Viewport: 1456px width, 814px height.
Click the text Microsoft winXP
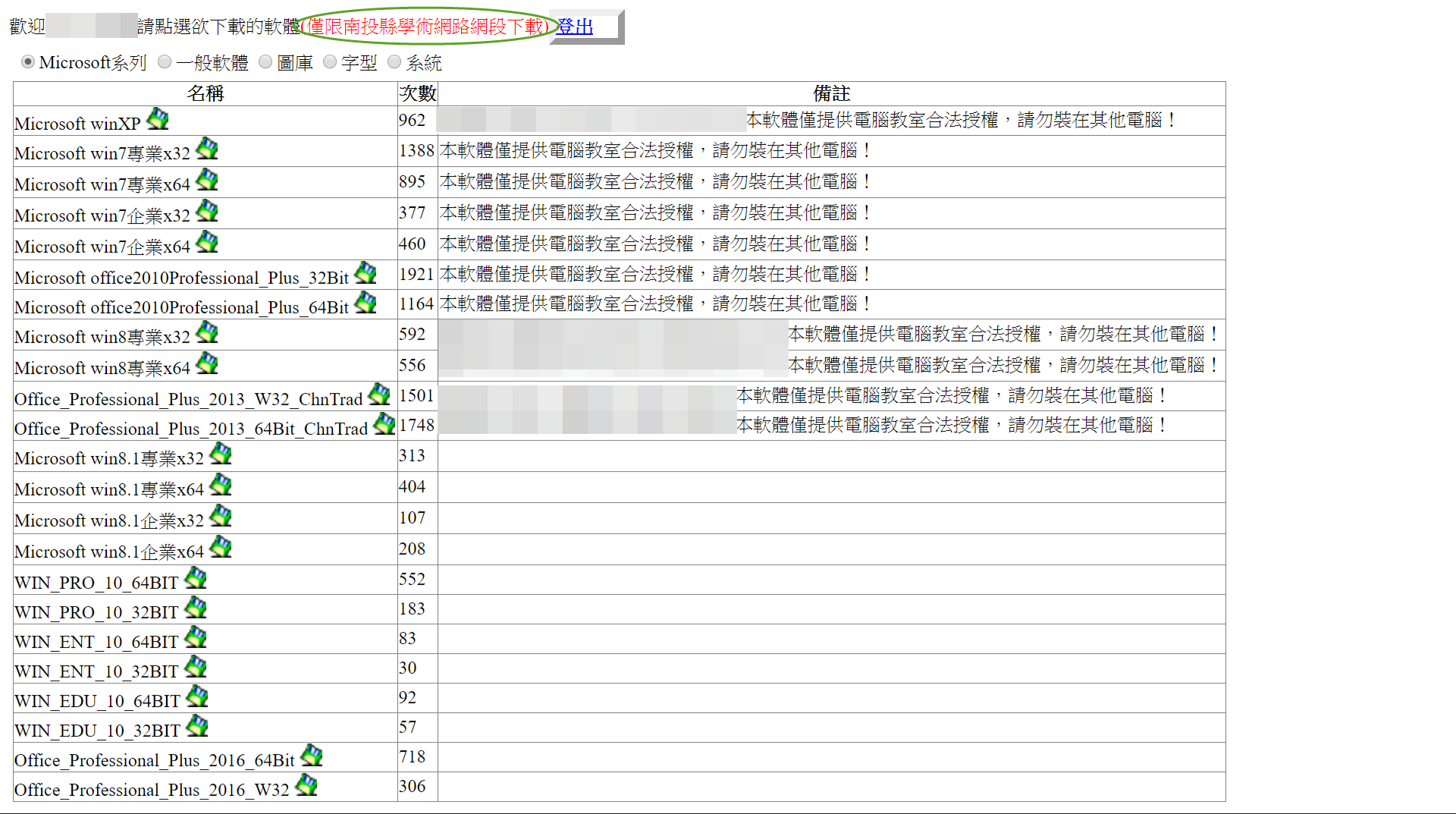point(77,124)
